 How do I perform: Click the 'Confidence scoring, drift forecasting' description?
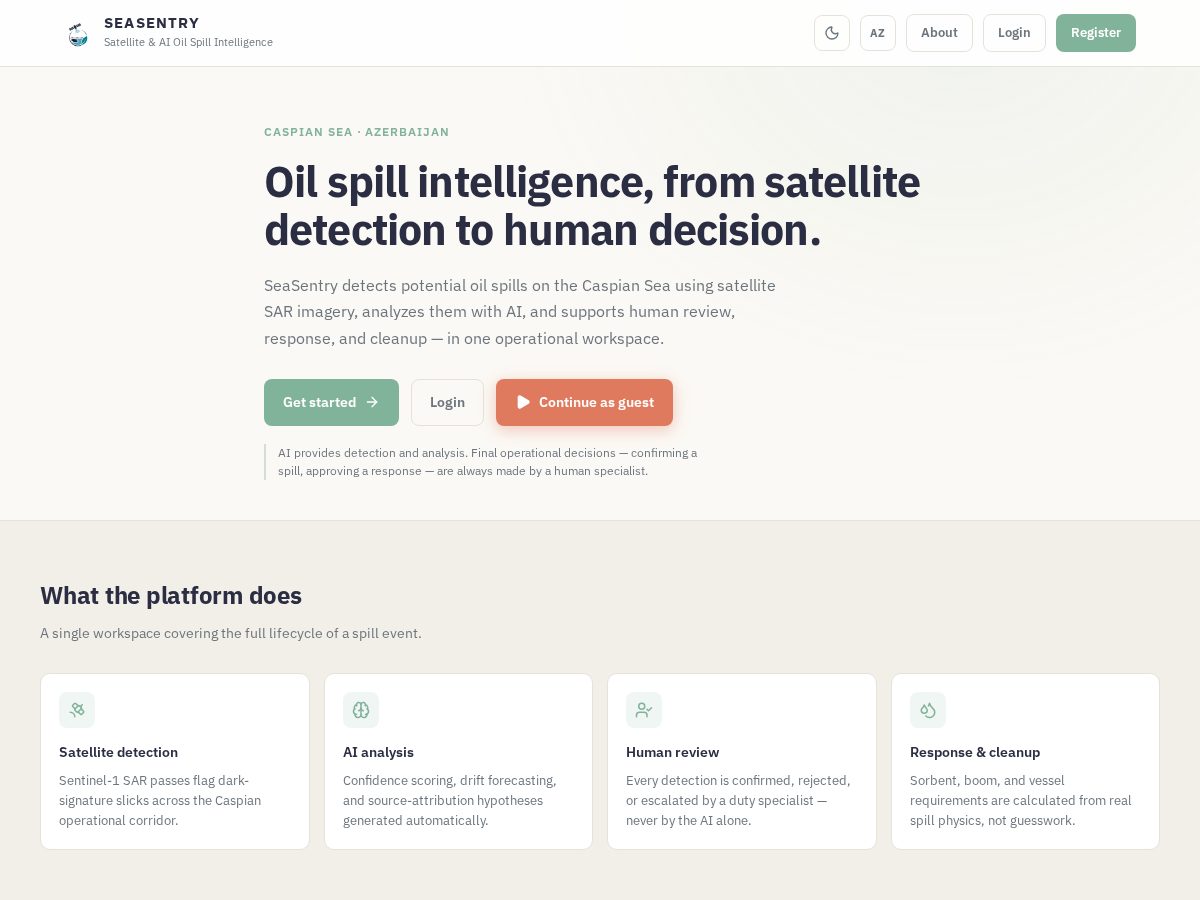click(x=450, y=800)
